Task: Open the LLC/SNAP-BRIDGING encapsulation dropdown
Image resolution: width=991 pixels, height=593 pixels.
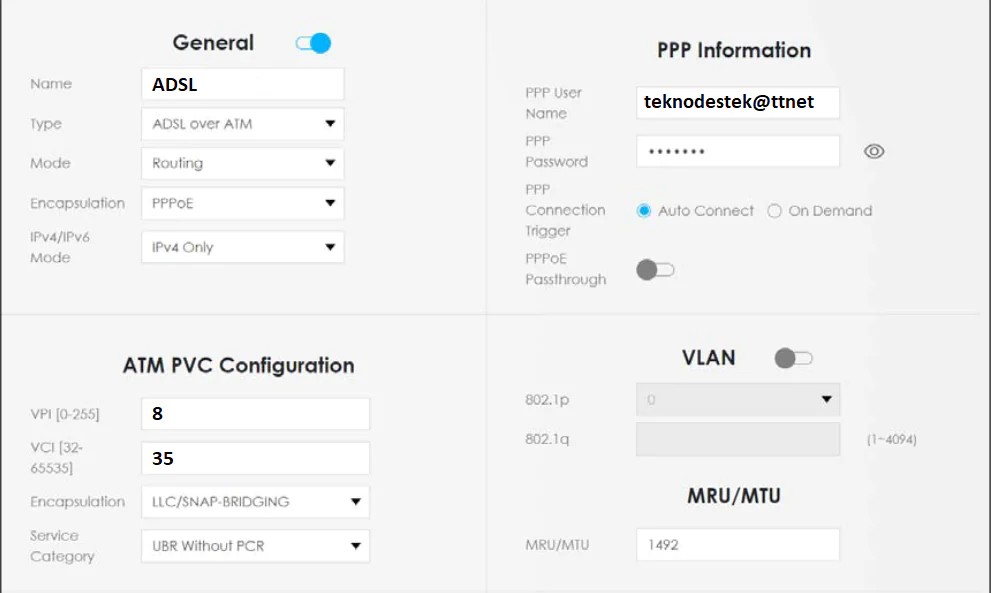Action: [x=255, y=501]
